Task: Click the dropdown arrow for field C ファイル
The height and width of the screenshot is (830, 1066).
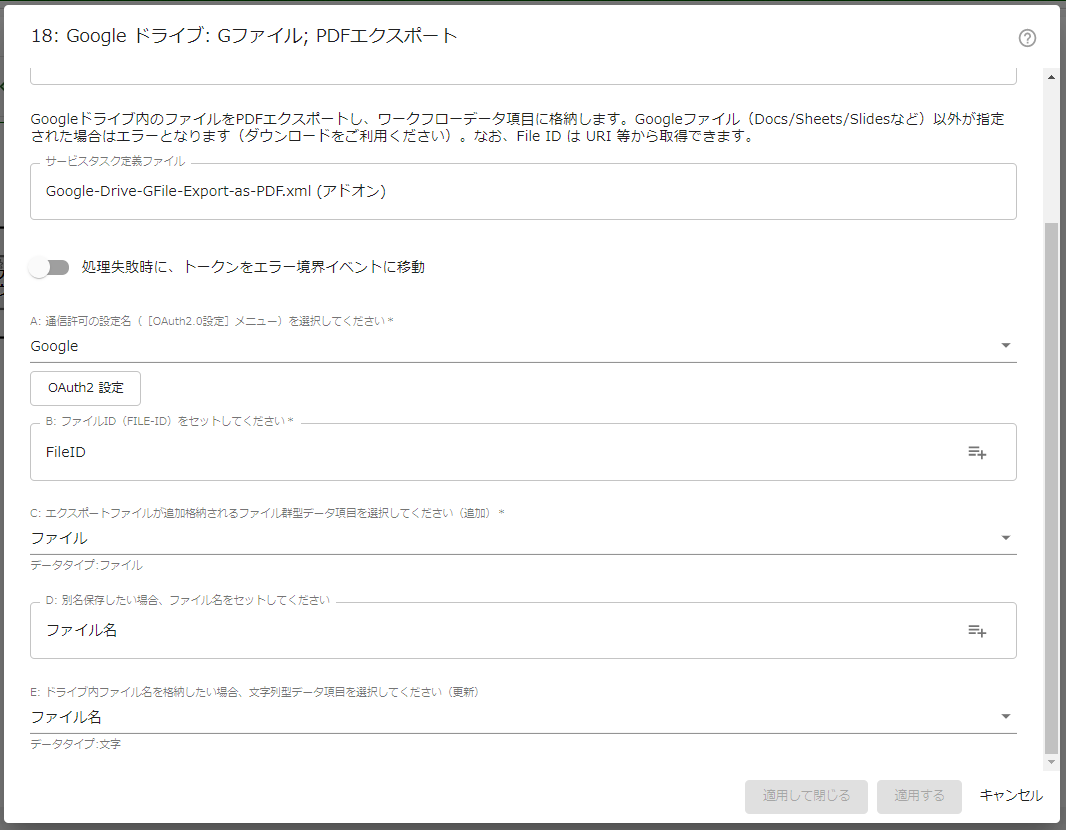Action: [x=1006, y=538]
